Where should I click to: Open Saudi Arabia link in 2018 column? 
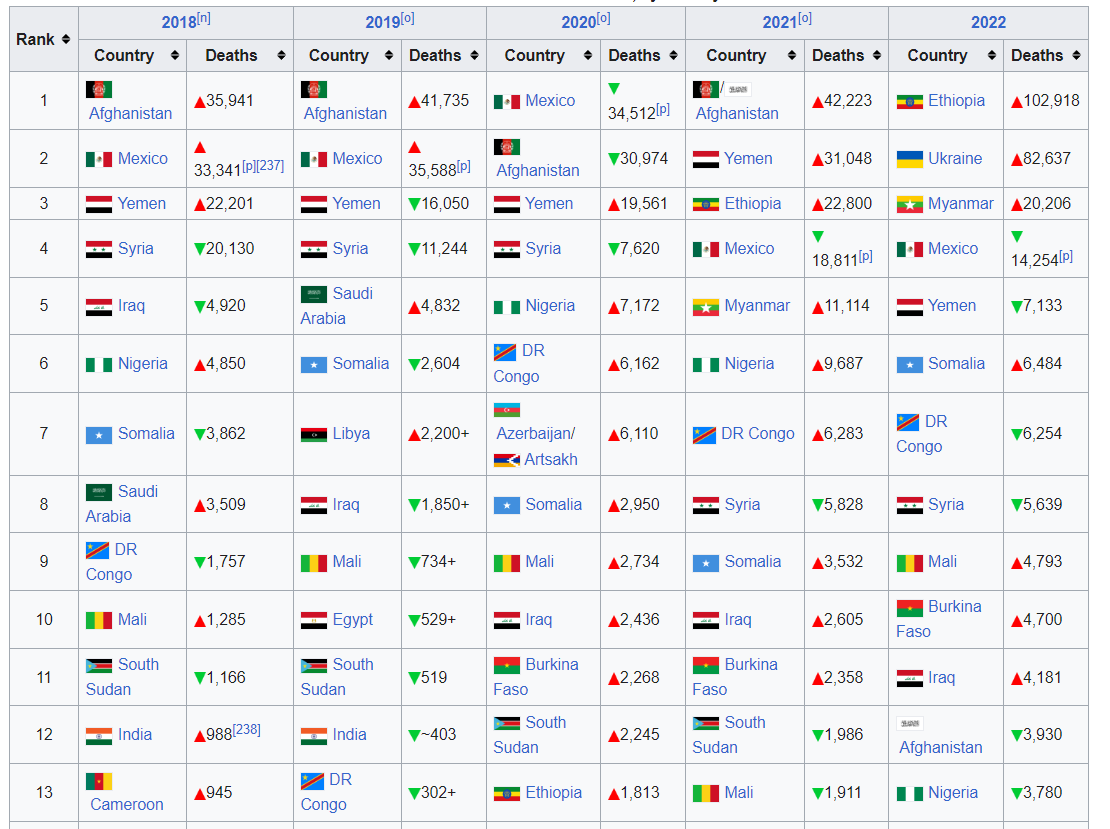tap(122, 504)
